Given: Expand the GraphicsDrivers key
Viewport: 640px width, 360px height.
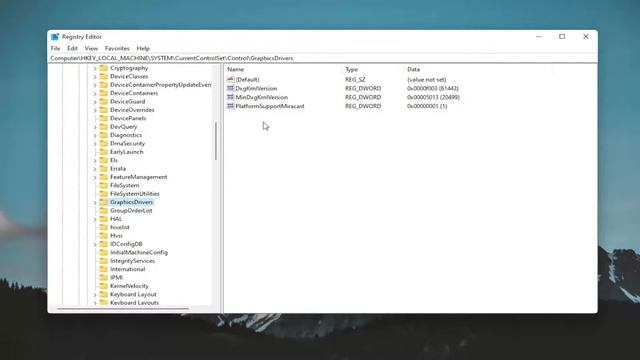Looking at the screenshot, I should coord(95,202).
